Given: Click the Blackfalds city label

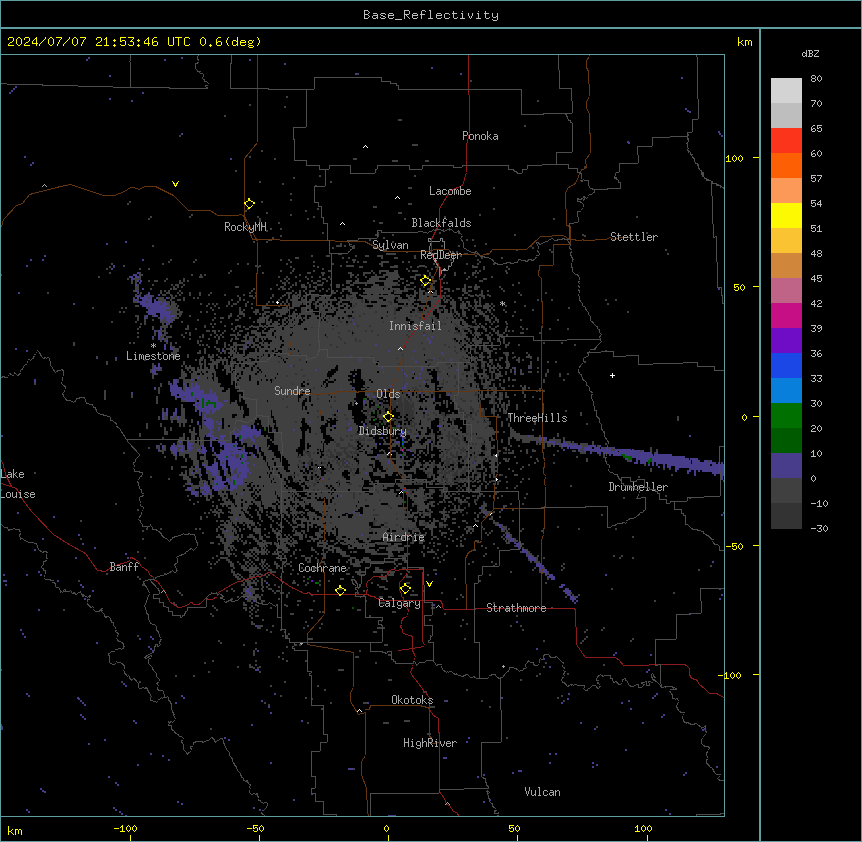Looking at the screenshot, I should [441, 223].
